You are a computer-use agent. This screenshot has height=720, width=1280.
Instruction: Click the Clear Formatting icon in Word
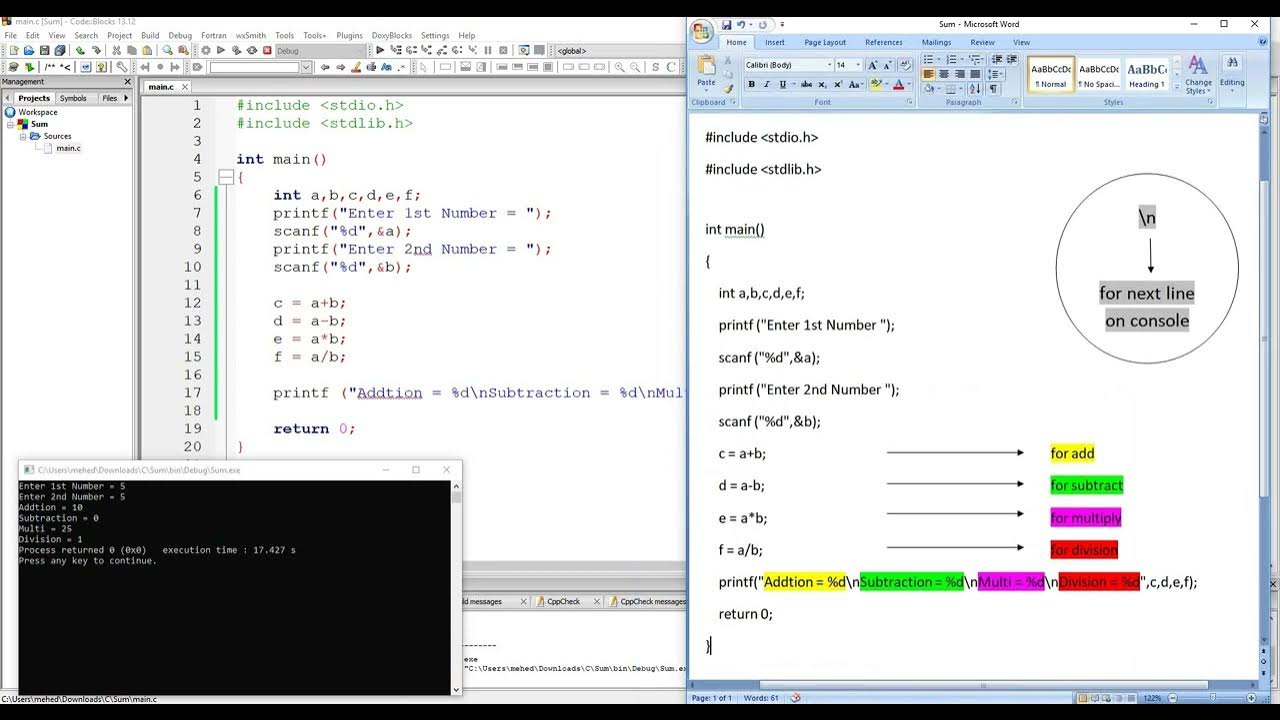tap(905, 65)
